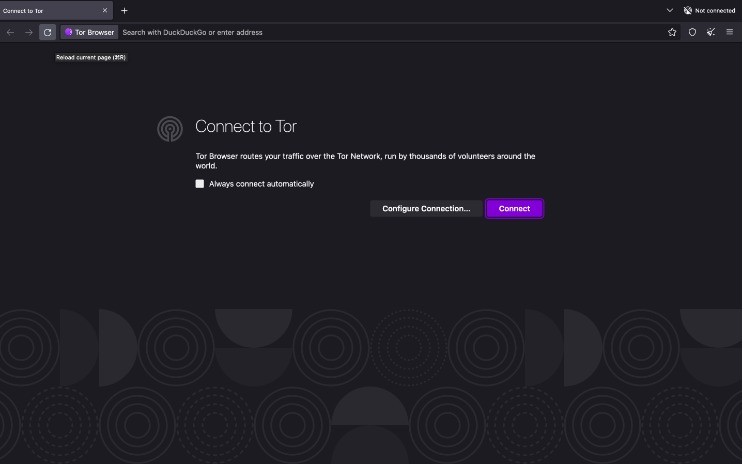This screenshot has width=742, height=464.
Task: Click the Tor Network description paragraph
Action: [365, 161]
